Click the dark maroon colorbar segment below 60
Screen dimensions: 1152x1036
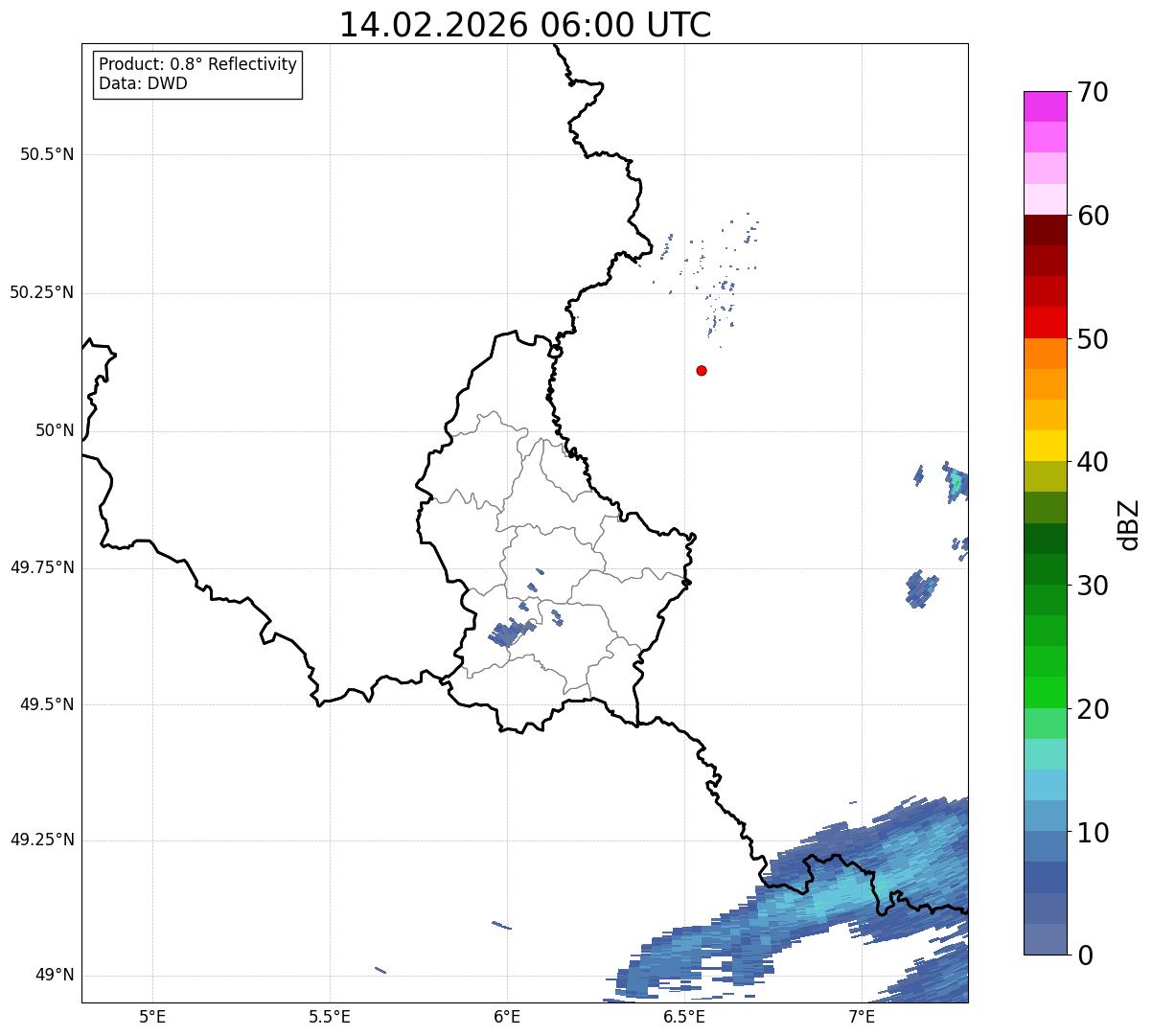[1045, 230]
